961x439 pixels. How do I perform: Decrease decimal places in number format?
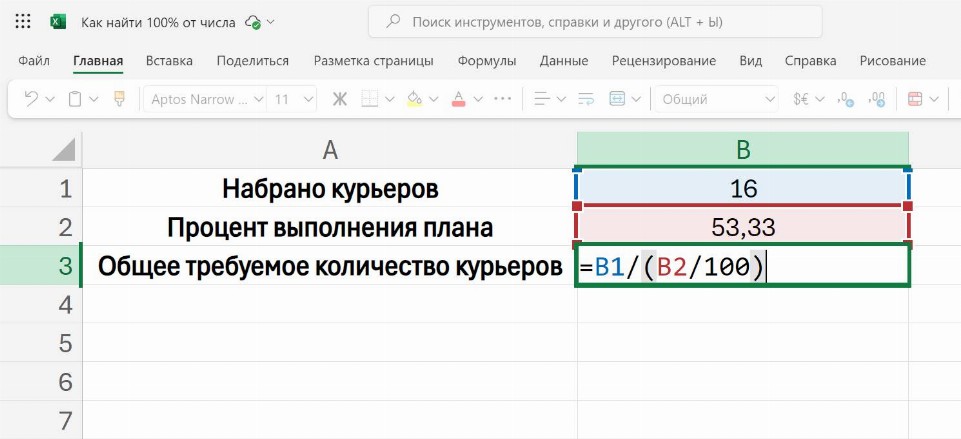[878, 99]
